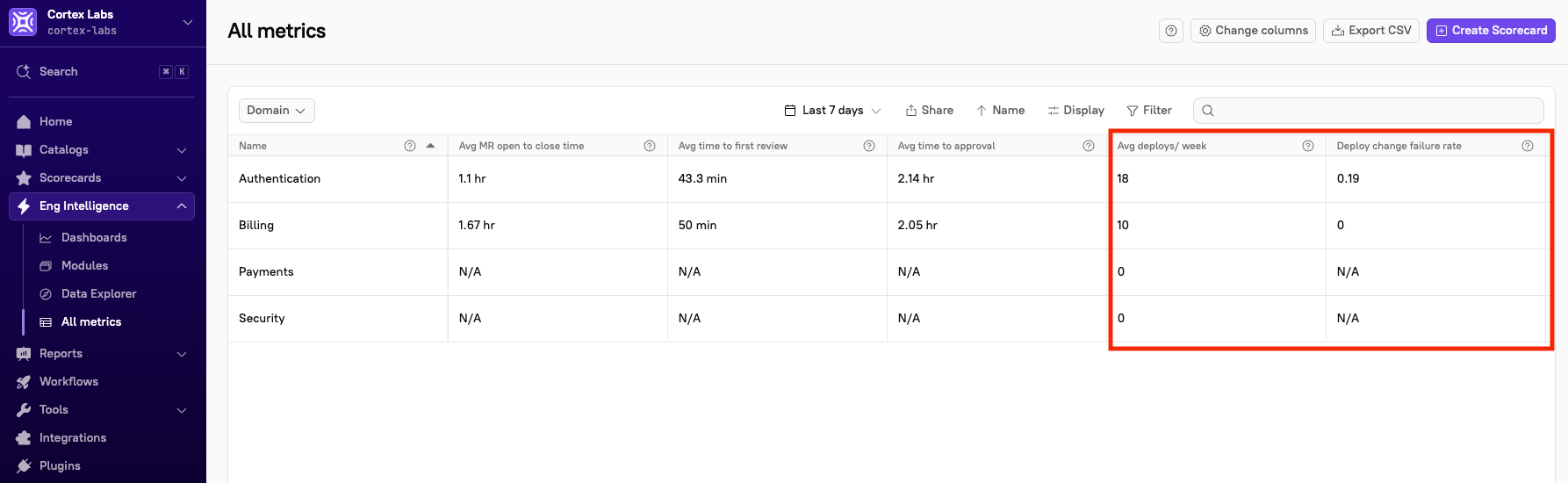Viewport: 1568px width, 483px height.
Task: Click the All metrics table icon
Action: (x=46, y=322)
